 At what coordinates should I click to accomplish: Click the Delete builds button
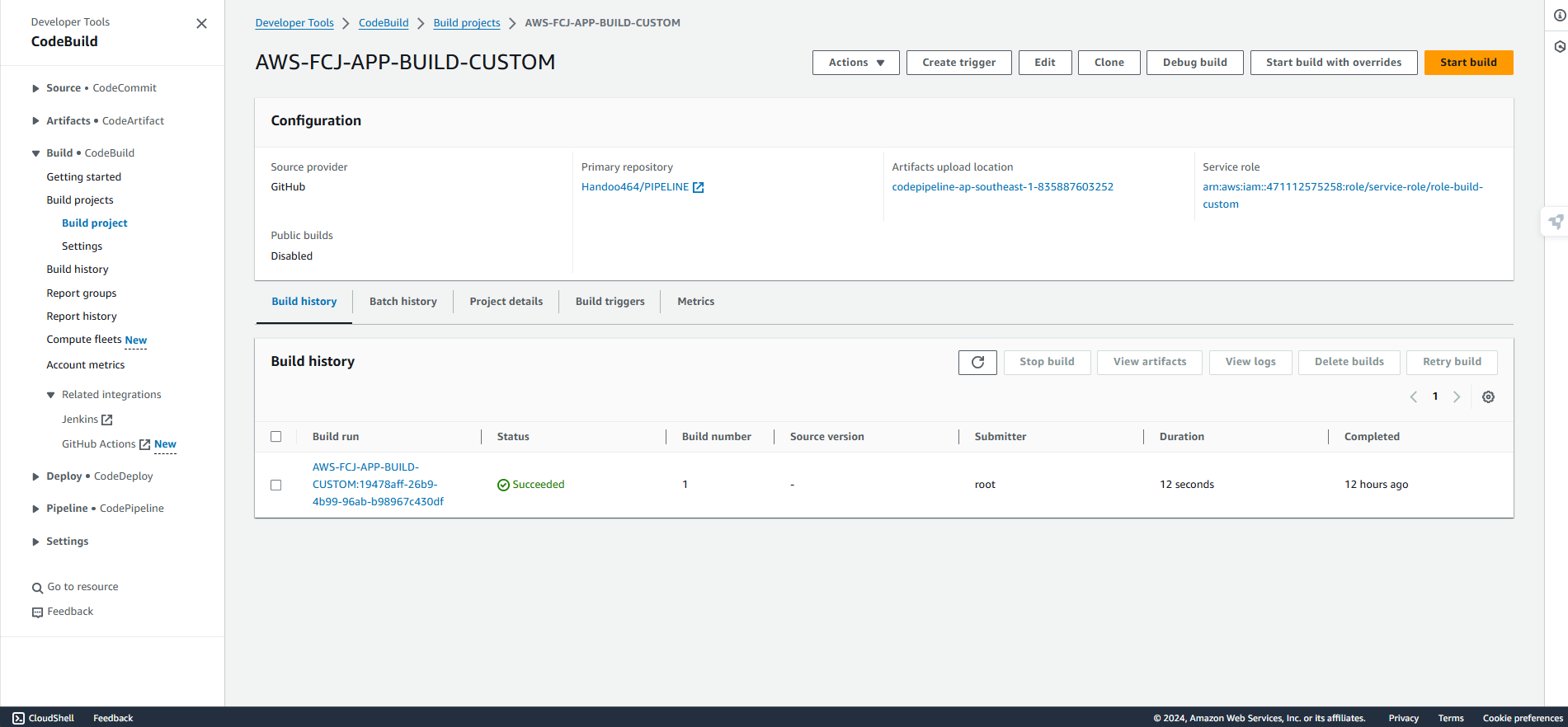[1349, 362]
